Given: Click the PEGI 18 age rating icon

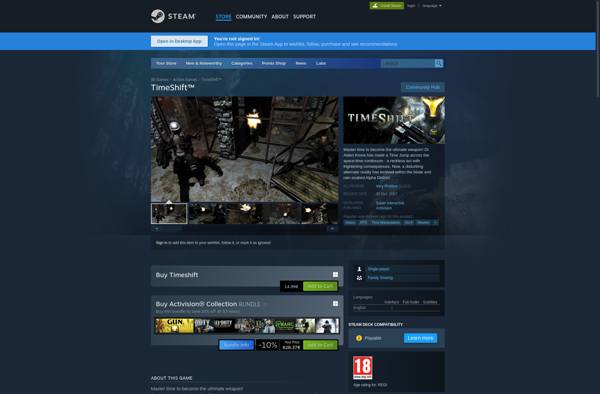Looking at the screenshot, I should click(x=362, y=368).
